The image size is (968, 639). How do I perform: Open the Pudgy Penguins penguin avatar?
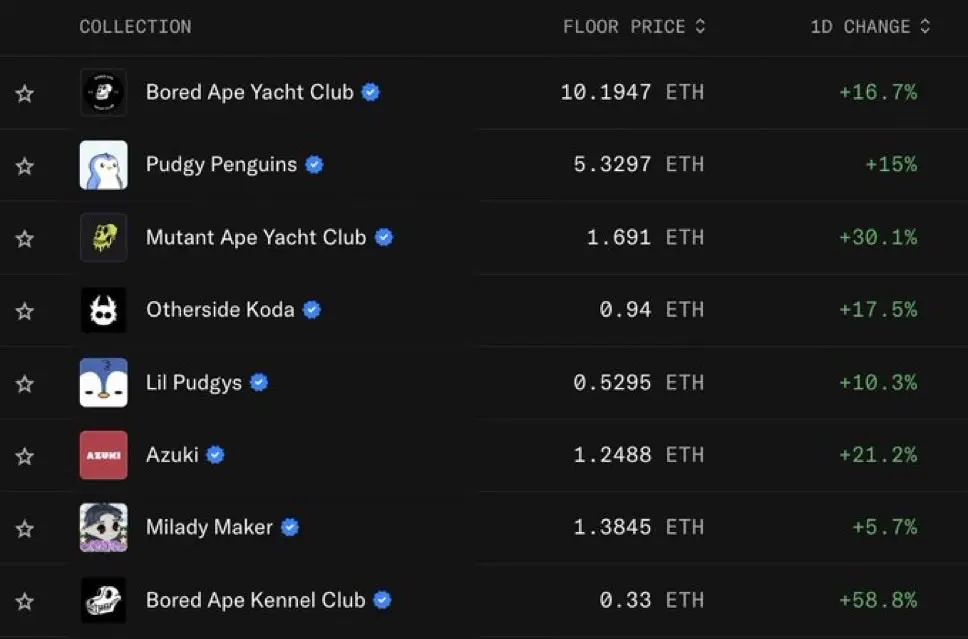(x=104, y=165)
